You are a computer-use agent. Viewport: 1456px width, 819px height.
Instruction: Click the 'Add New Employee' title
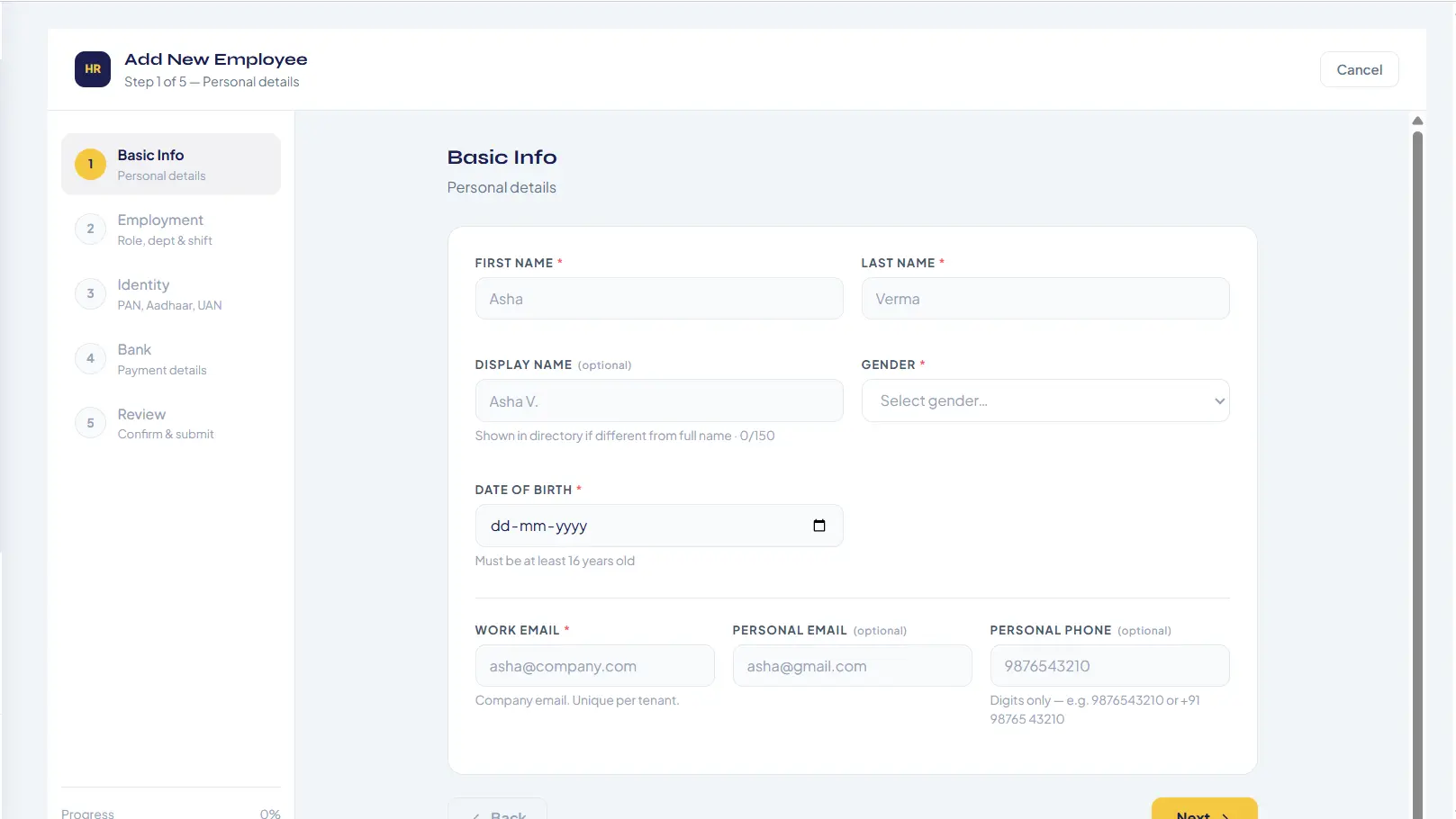(216, 59)
